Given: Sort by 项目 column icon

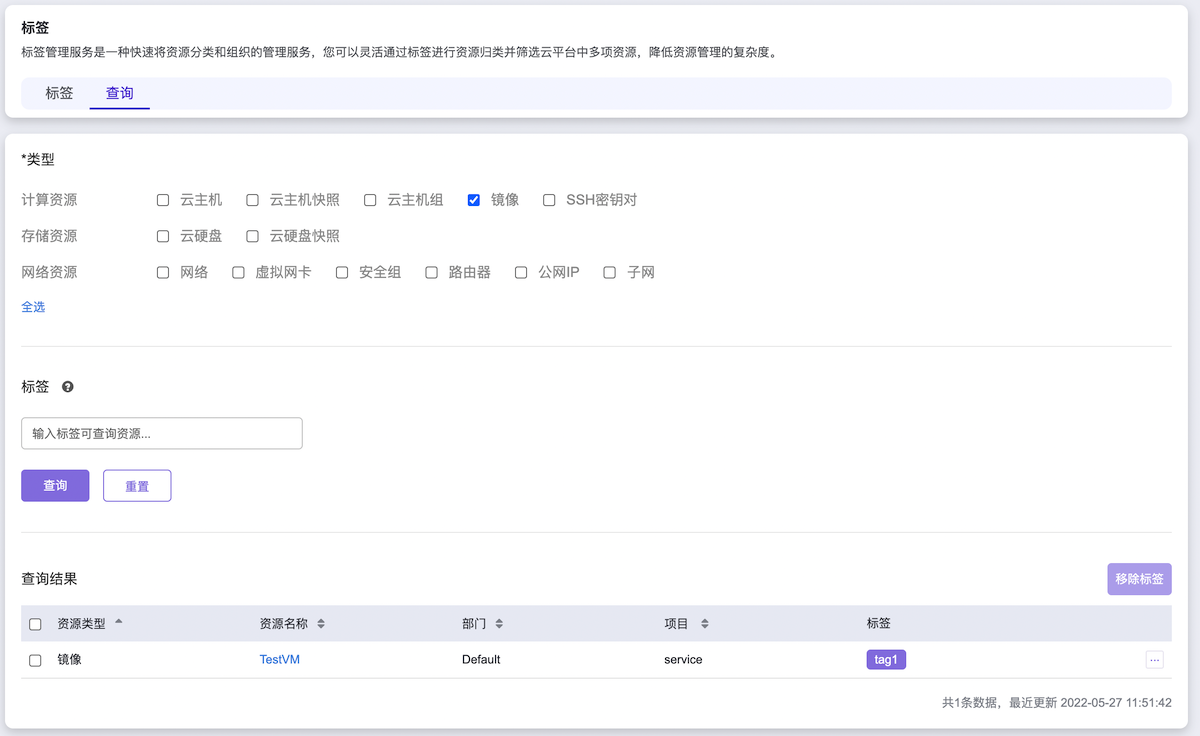Looking at the screenshot, I should click(x=704, y=624).
